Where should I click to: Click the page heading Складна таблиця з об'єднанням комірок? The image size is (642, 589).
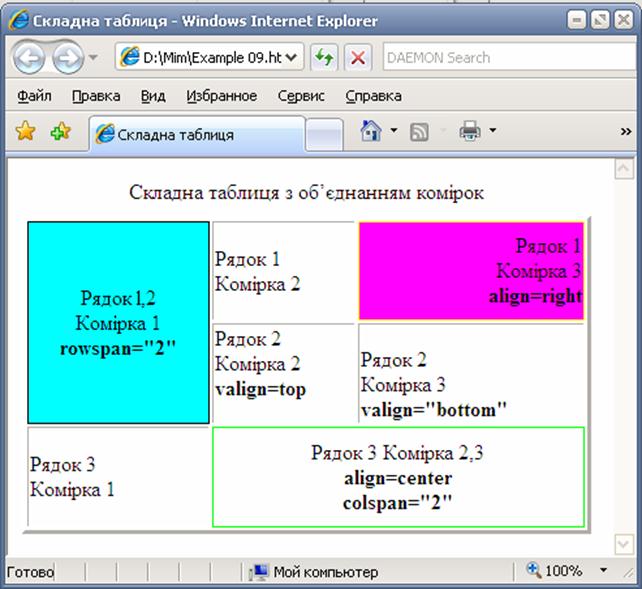click(306, 192)
